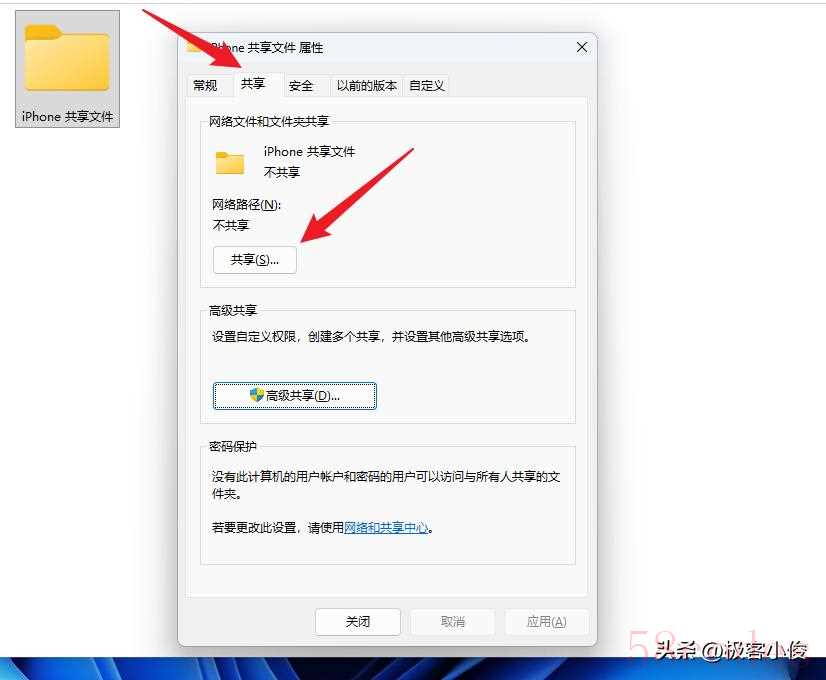Click the 关闭 button
826x680 pixels.
pyautogui.click(x=358, y=622)
